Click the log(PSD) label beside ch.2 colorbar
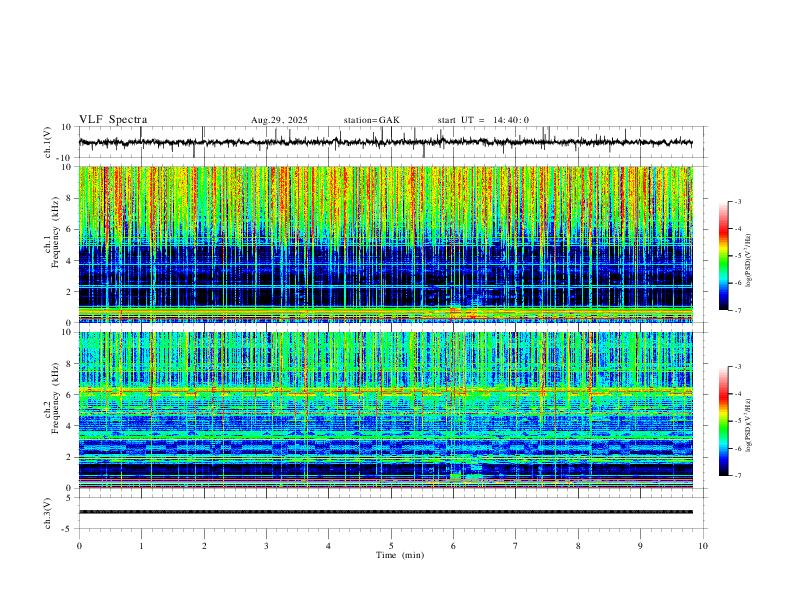The height and width of the screenshot is (612, 792). coord(749,425)
